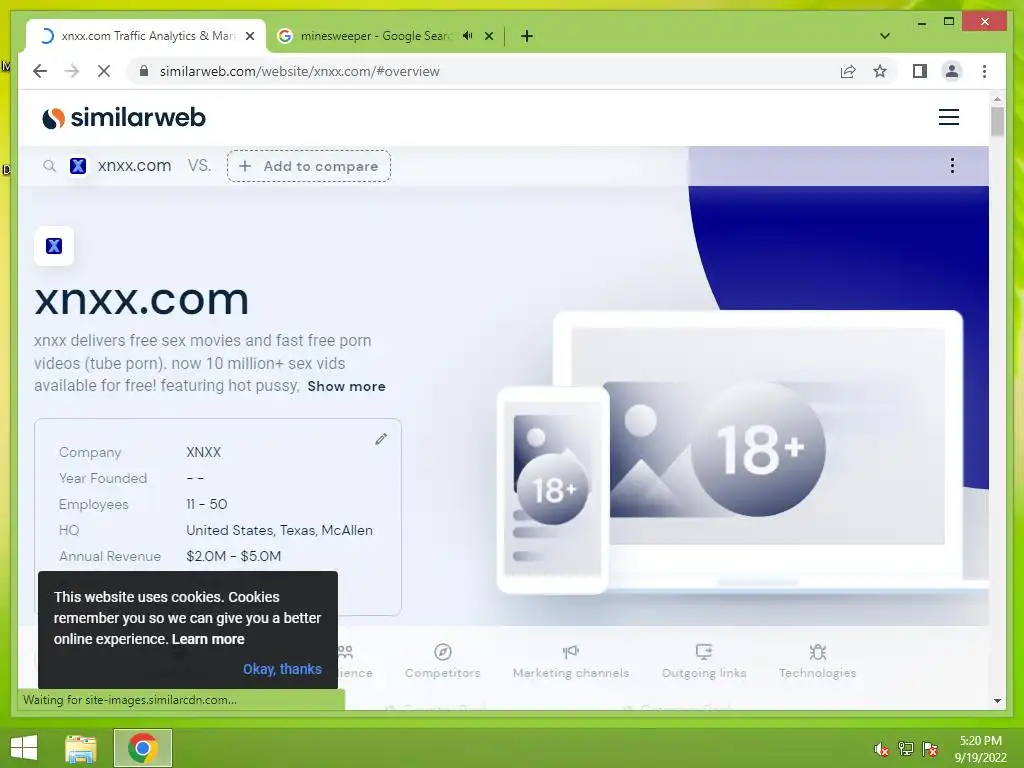Open the Windows Start button
This screenshot has width=1024, height=768.
tap(24, 748)
